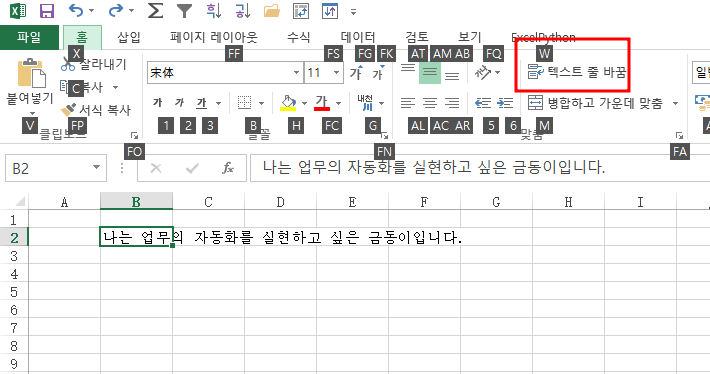Decrease font size with smaller 가 icon
This screenshot has width=710, height=374.
tap(378, 72)
